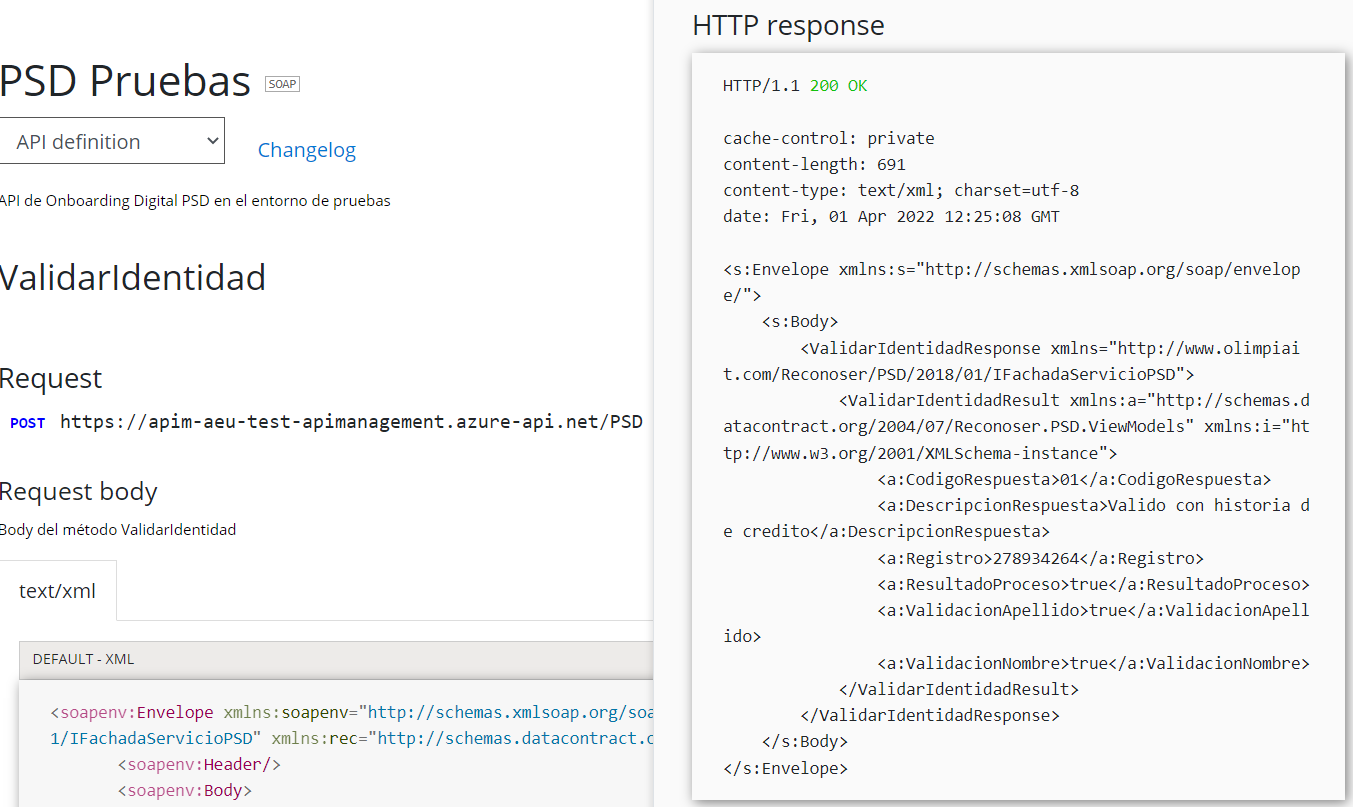Click the CodigoRespuesta 01 line

1074,479
